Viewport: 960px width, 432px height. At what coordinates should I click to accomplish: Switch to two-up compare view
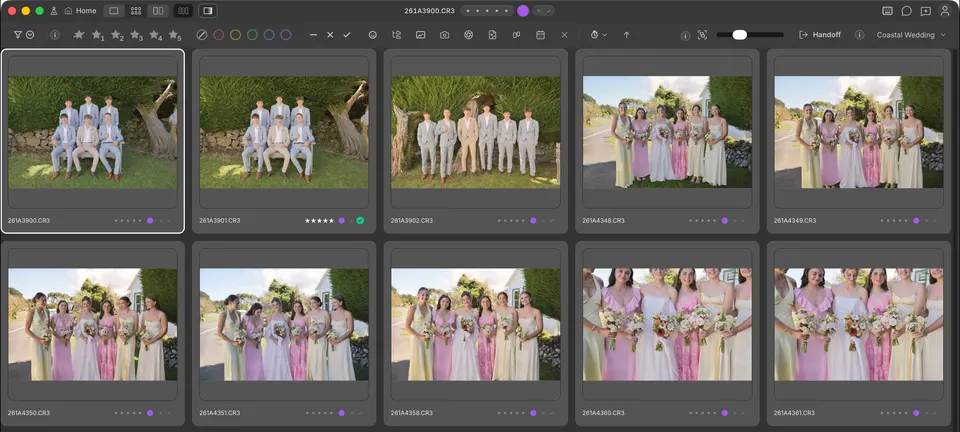coord(158,10)
